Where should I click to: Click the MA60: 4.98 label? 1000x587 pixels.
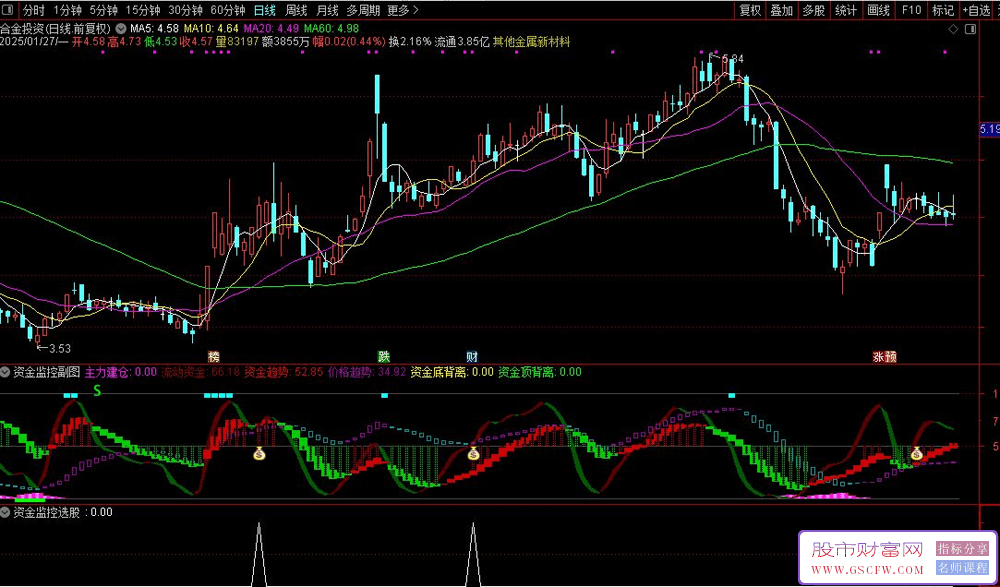[332, 29]
